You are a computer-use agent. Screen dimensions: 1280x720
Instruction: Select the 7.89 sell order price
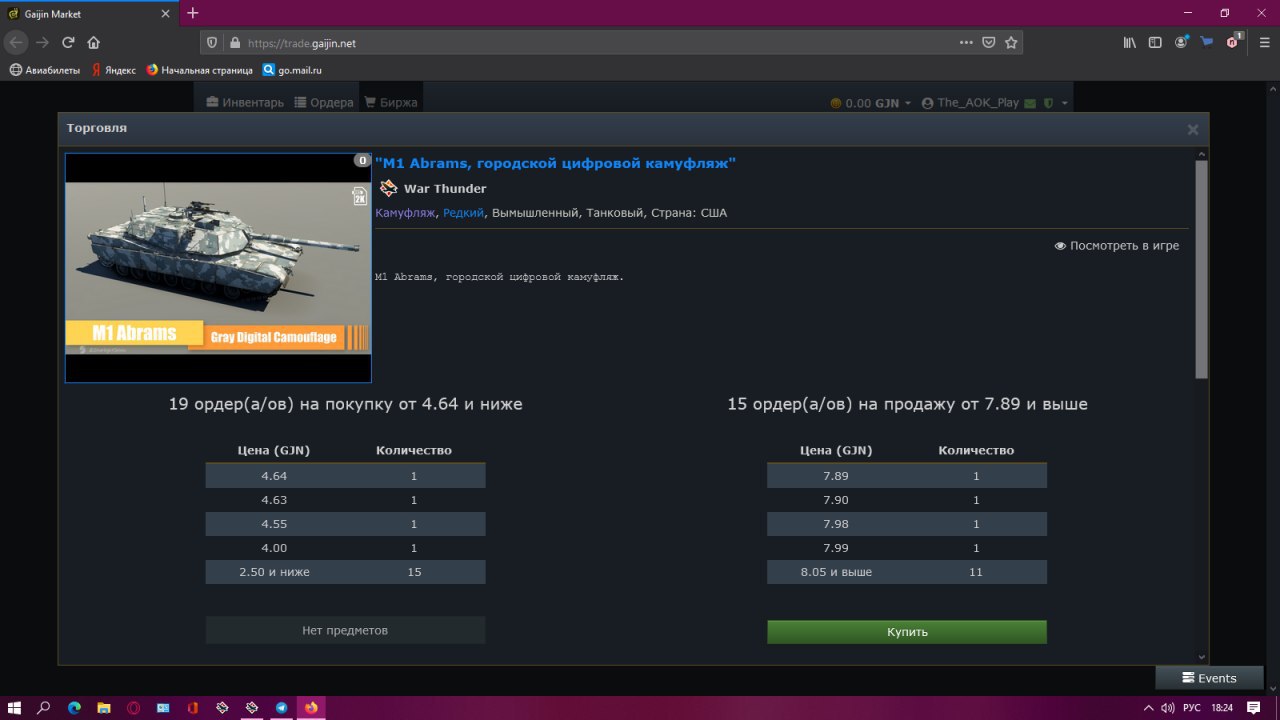tap(836, 476)
